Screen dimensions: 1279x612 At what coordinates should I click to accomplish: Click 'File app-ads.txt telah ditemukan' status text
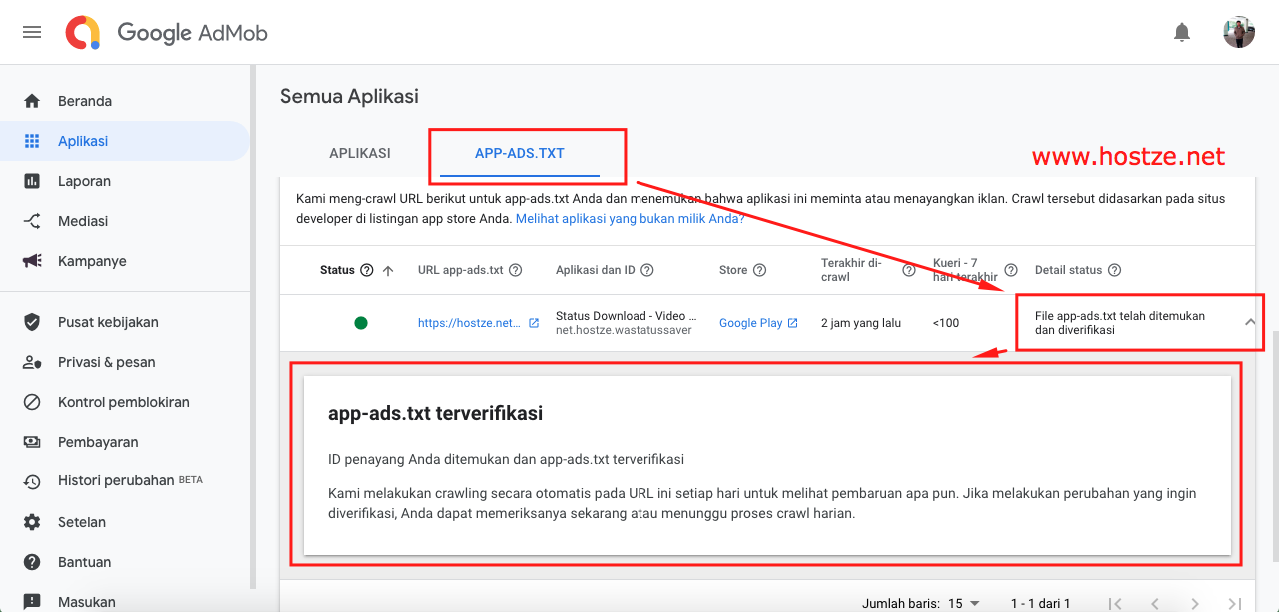[x=1120, y=322]
